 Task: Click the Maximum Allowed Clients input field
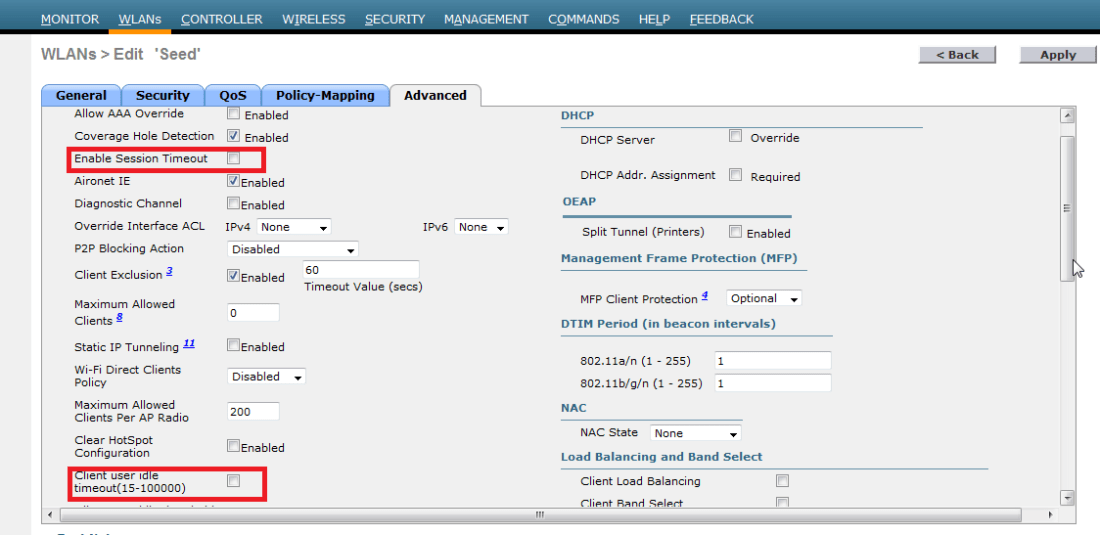(x=253, y=313)
